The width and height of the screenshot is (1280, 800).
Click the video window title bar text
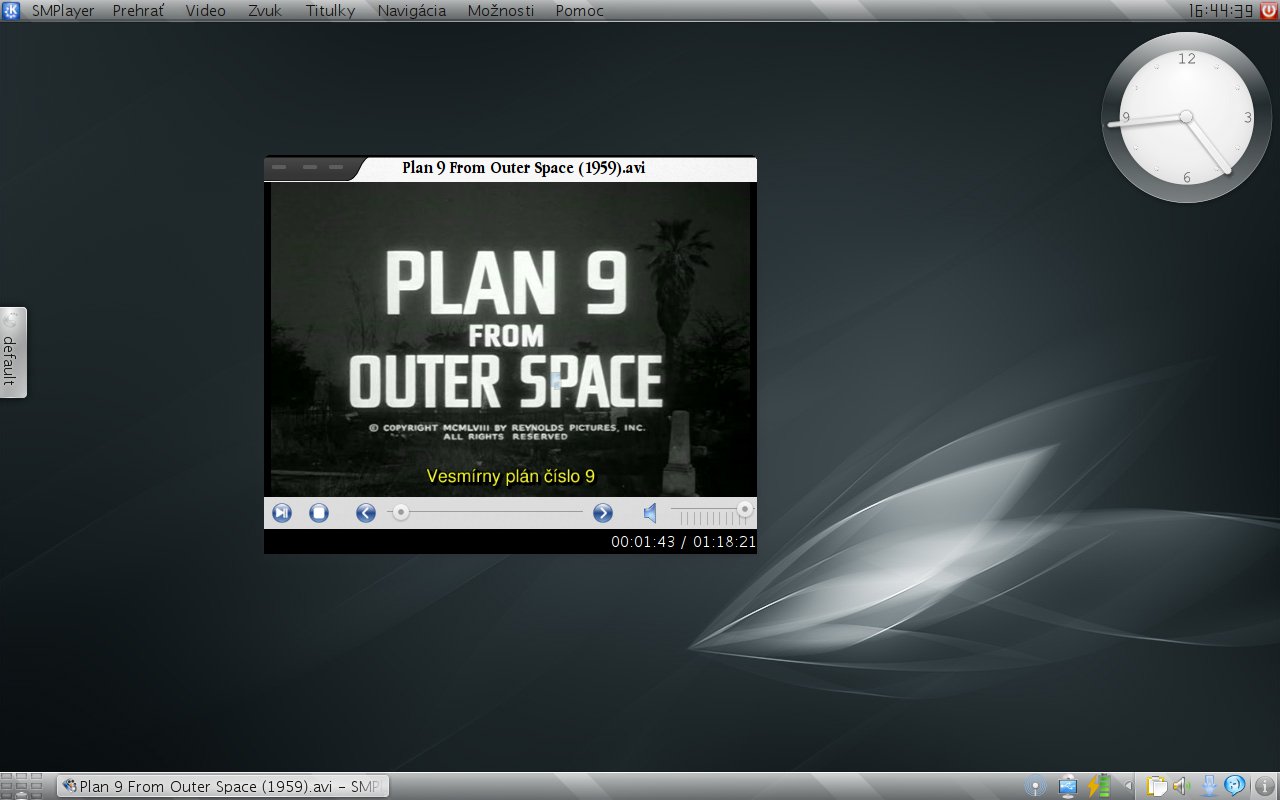point(524,168)
